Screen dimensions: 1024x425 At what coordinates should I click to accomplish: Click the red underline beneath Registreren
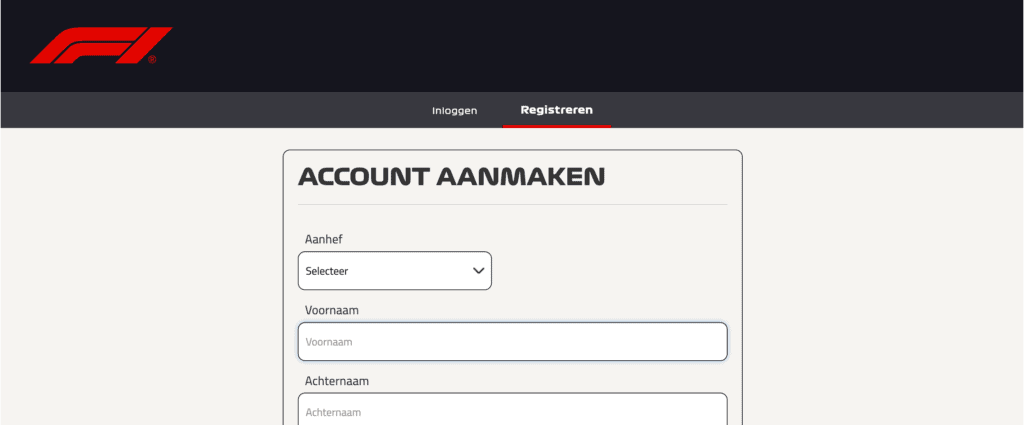[x=556, y=126]
